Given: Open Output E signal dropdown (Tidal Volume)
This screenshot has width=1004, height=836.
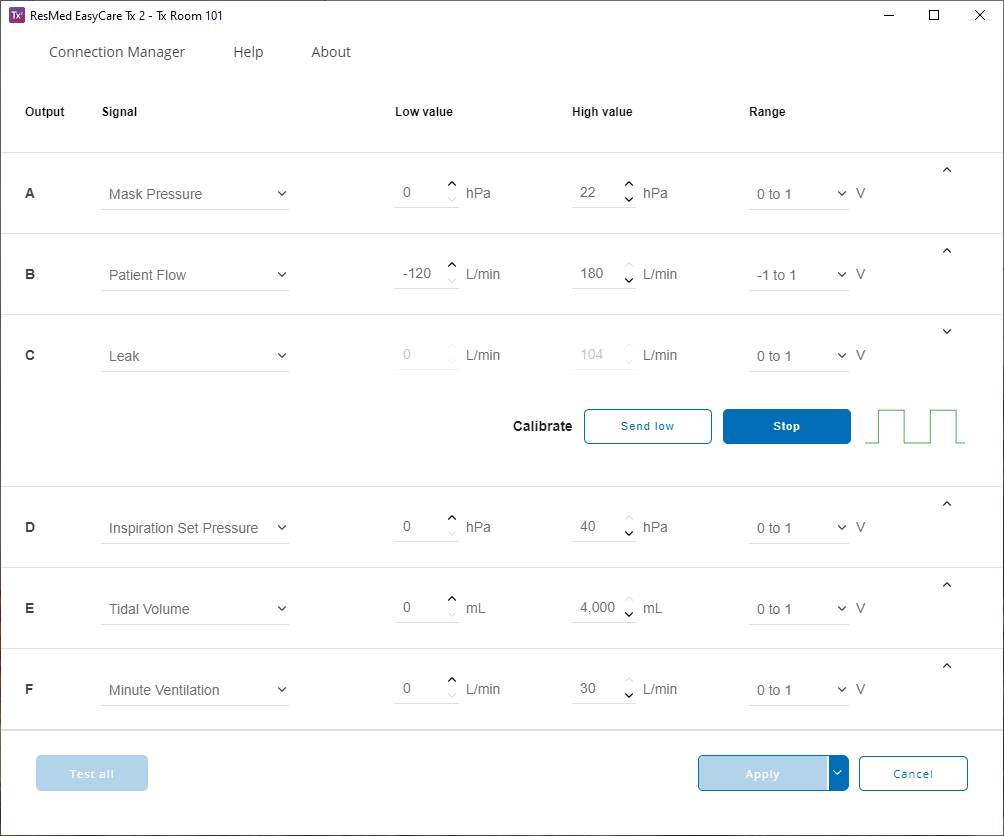Looking at the screenshot, I should [x=195, y=609].
